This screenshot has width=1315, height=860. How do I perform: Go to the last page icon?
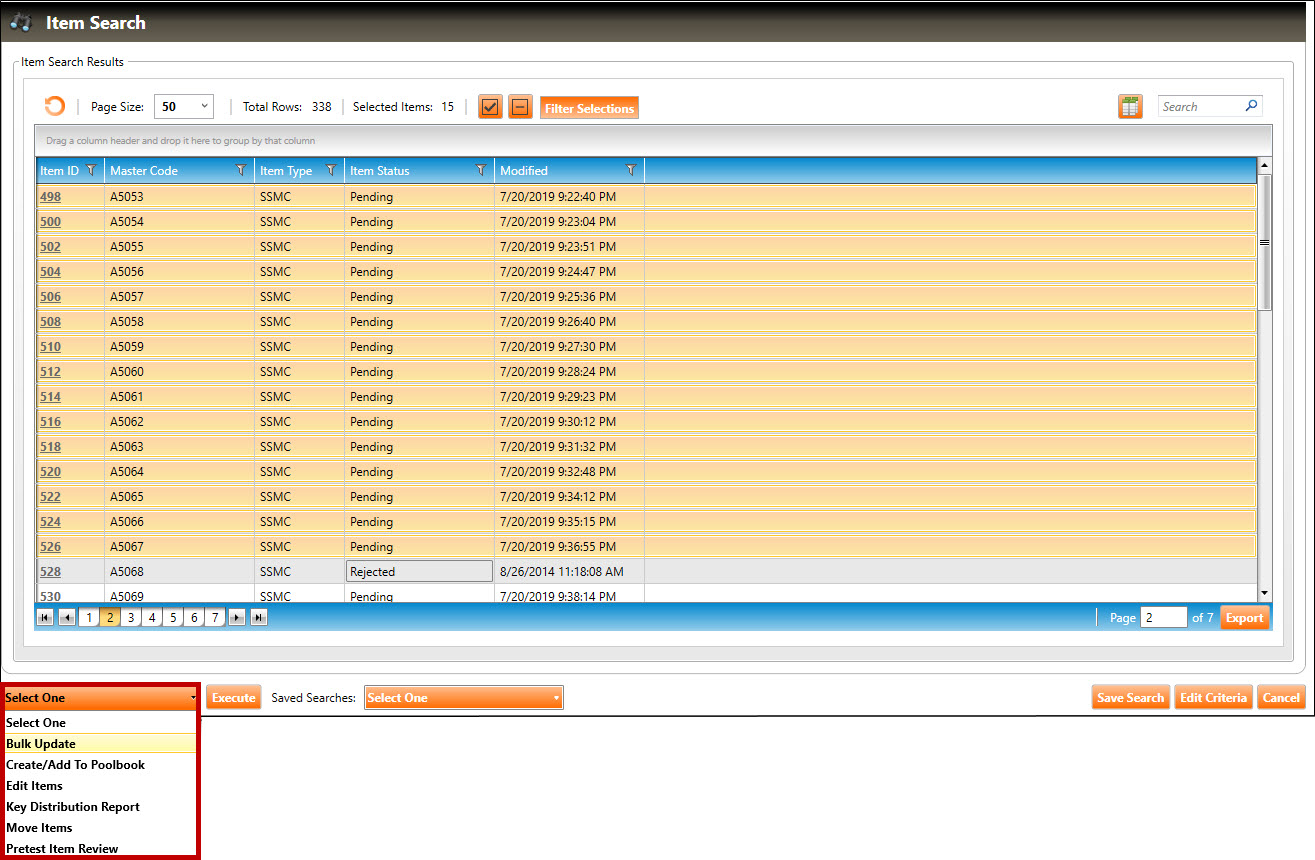[x=258, y=618]
